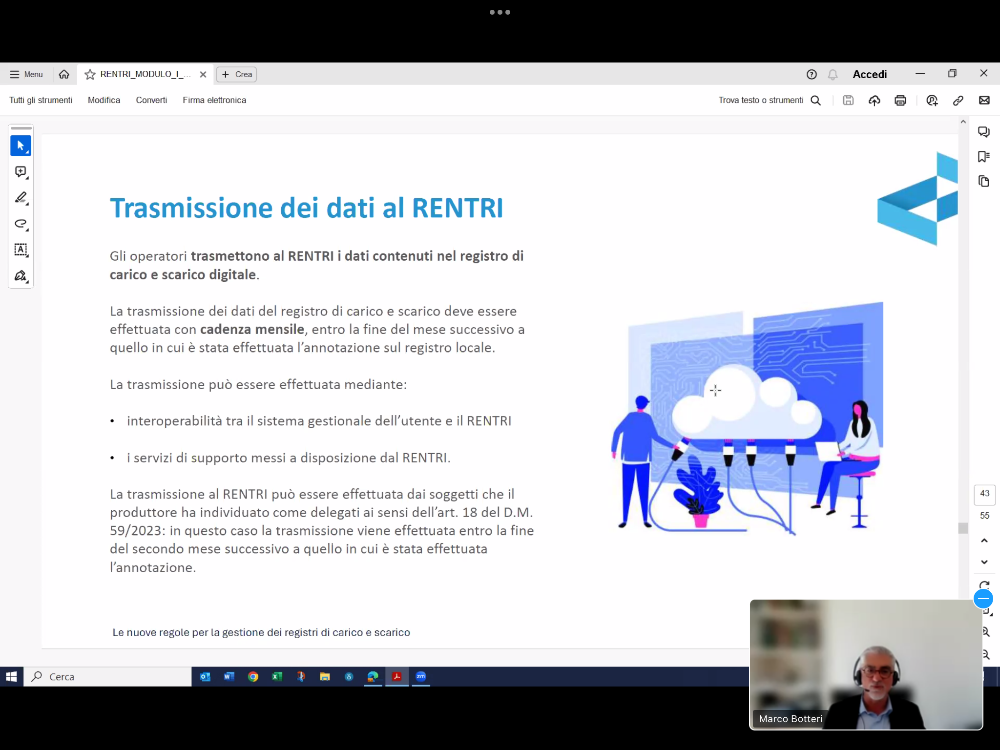The image size is (1000, 750).
Task: Select the pencil drawing tool
Action: pos(20,198)
